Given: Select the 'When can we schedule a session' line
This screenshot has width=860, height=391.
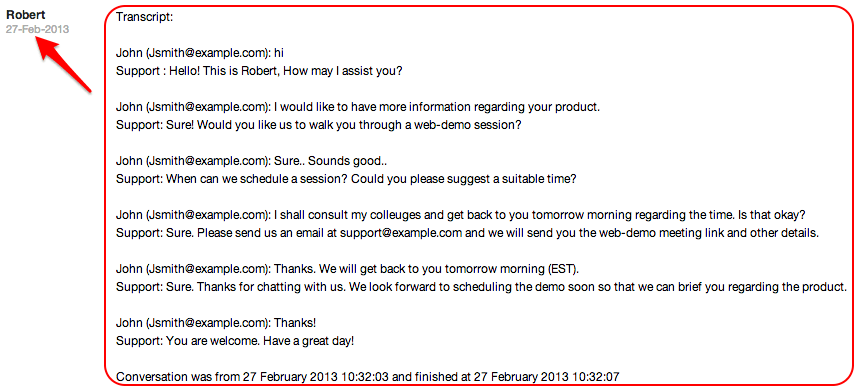Looking at the screenshot, I should click(346, 179).
